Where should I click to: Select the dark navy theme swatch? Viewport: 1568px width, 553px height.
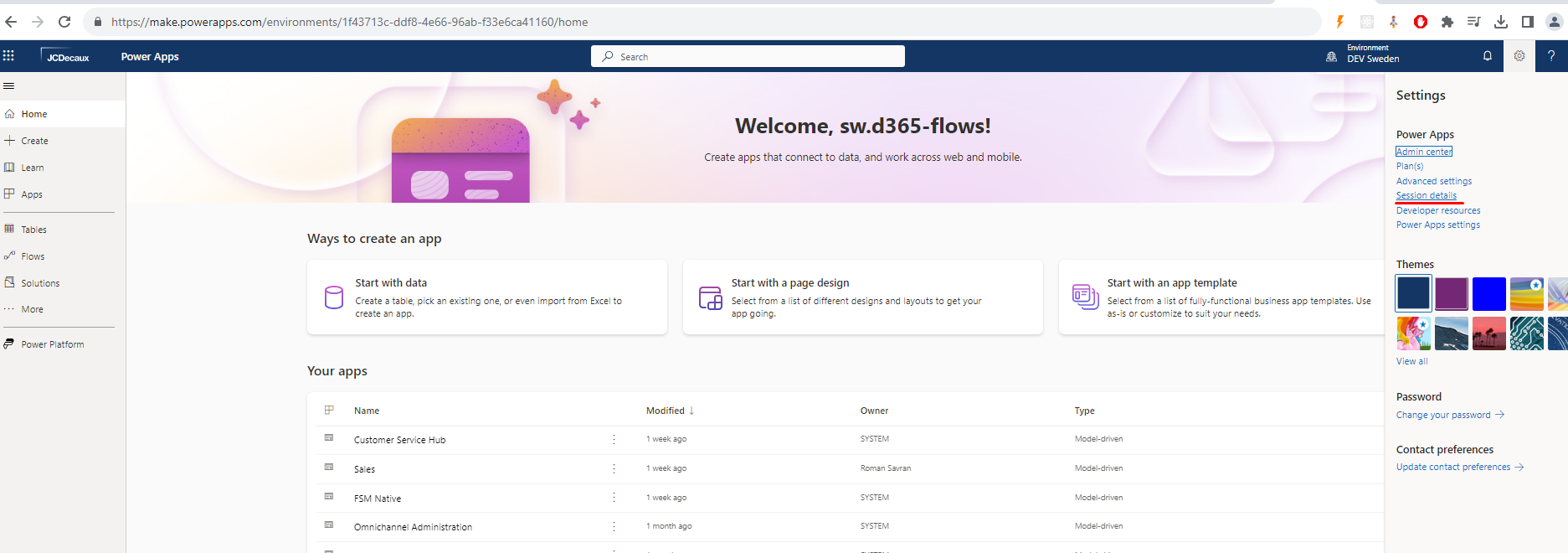point(1414,293)
